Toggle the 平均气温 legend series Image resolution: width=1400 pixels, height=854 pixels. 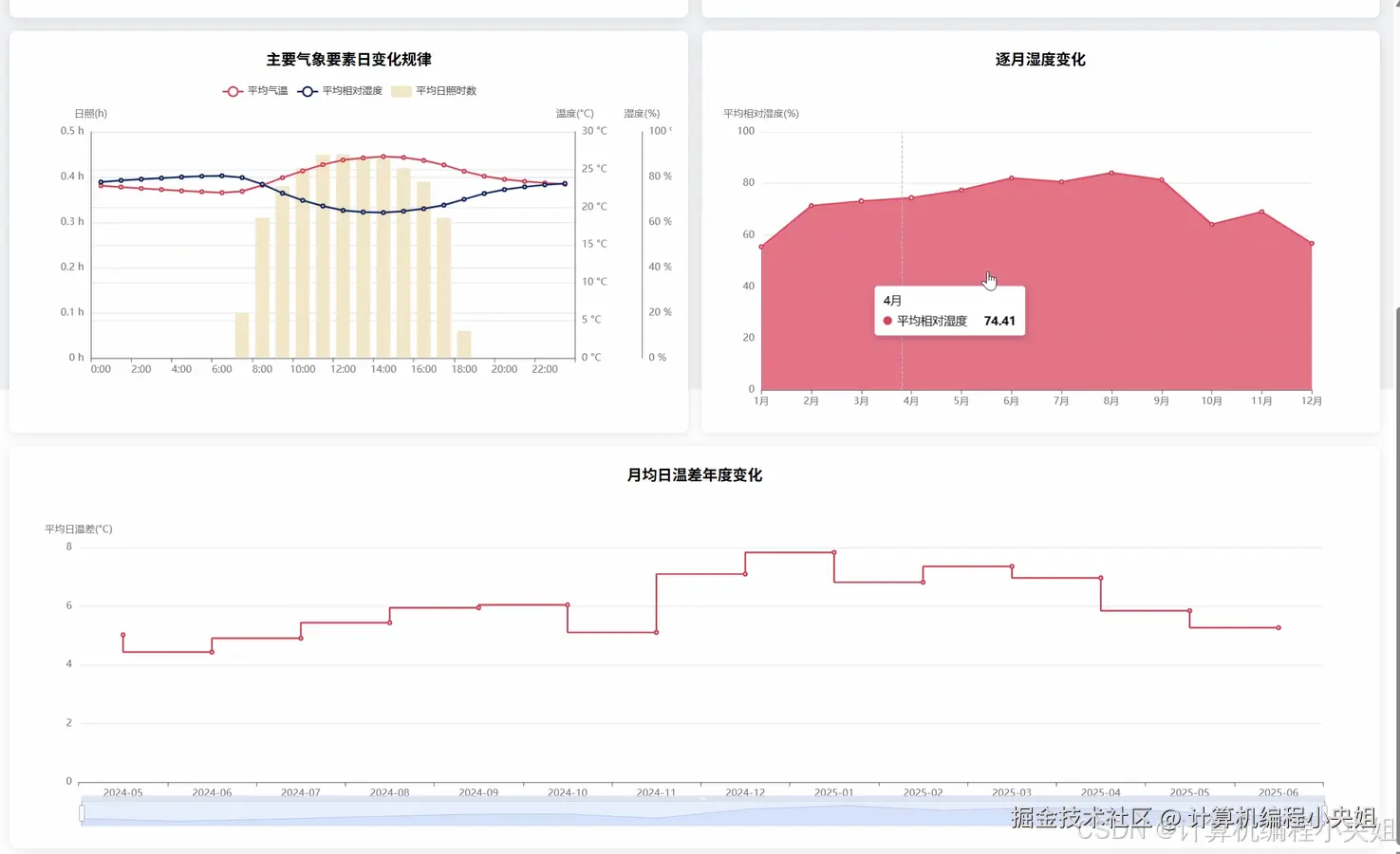point(255,91)
